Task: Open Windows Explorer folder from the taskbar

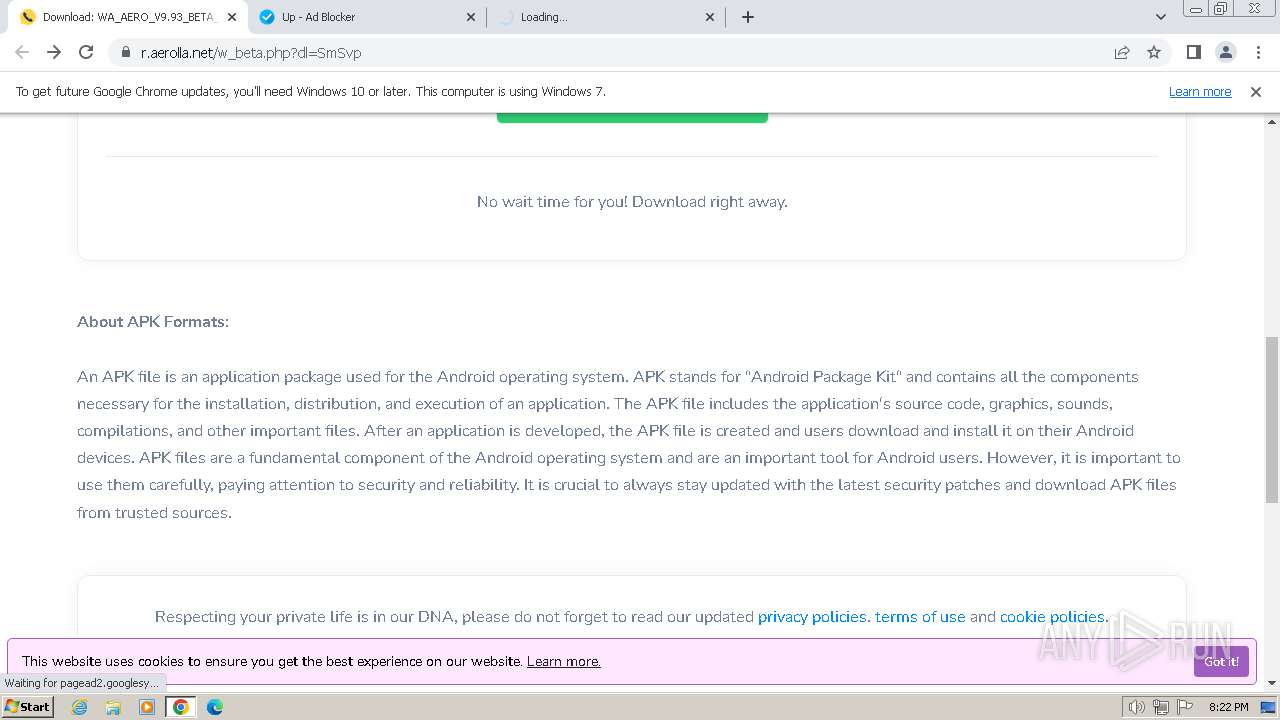Action: pyautogui.click(x=113, y=707)
